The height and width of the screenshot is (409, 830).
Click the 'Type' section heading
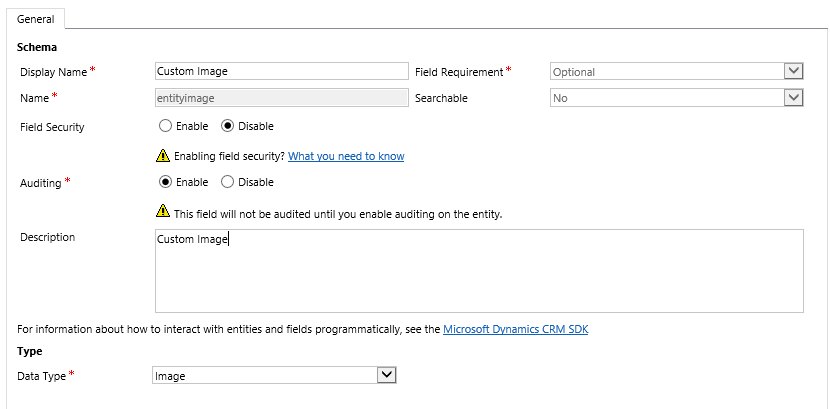[x=30, y=351]
